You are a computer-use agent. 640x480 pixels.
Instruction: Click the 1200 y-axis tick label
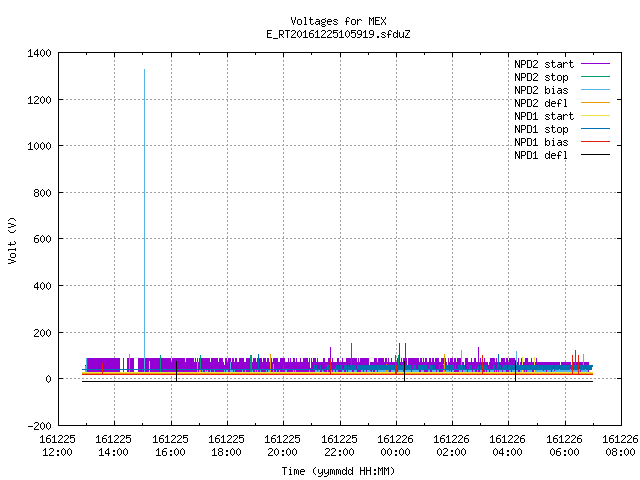(40, 100)
